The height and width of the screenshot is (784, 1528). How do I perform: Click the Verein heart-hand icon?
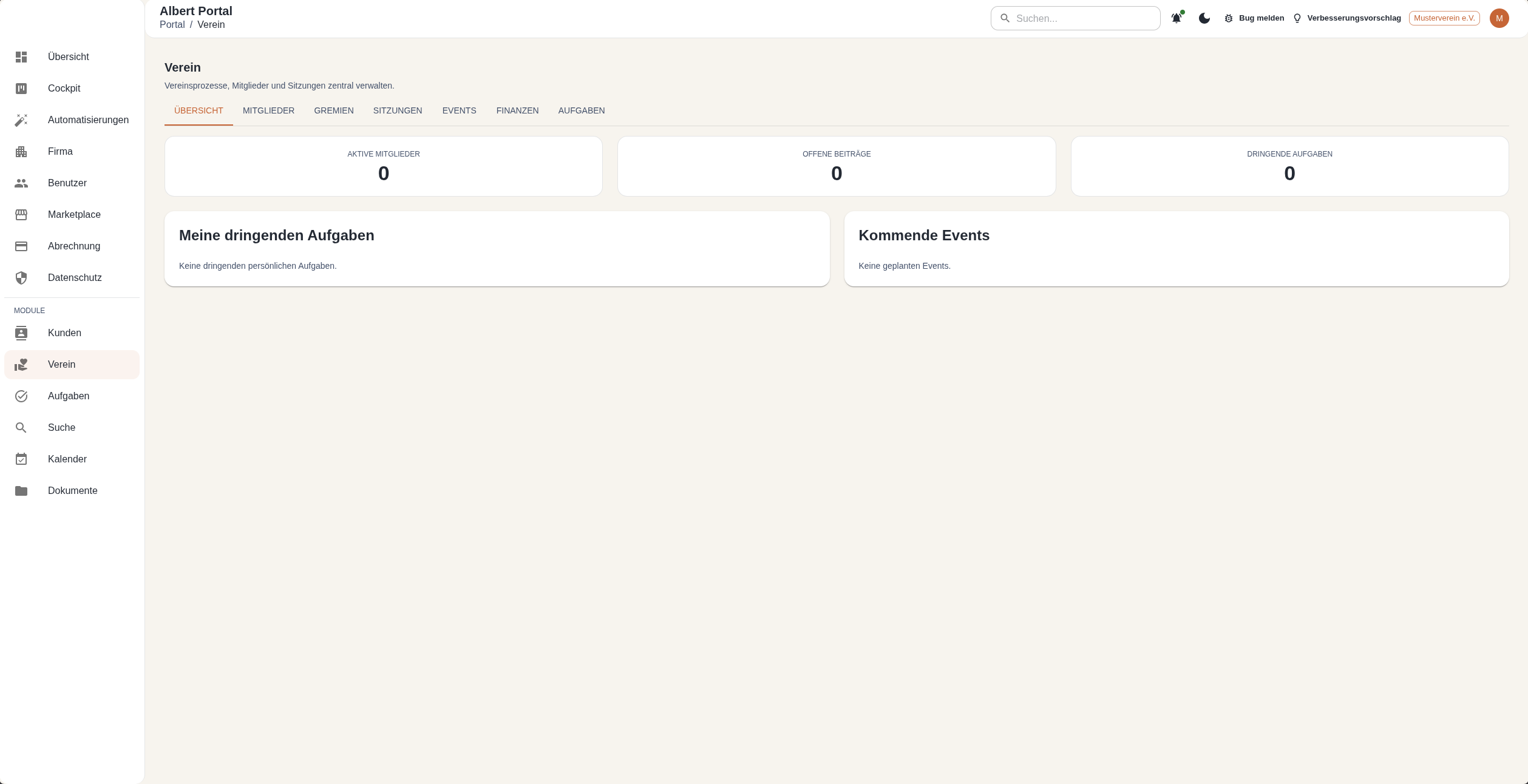21,365
